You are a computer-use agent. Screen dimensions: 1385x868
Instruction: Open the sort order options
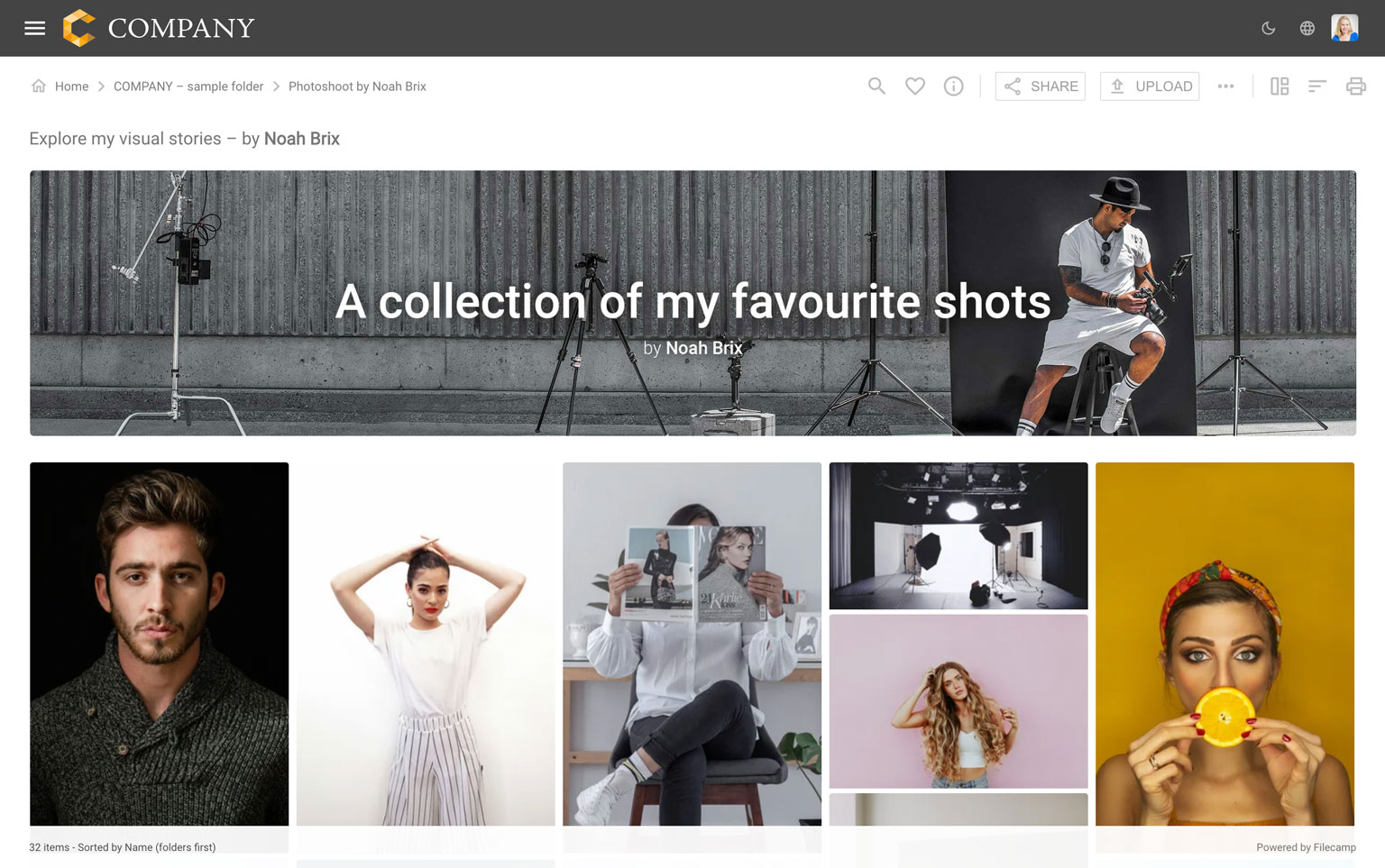[x=1317, y=87]
